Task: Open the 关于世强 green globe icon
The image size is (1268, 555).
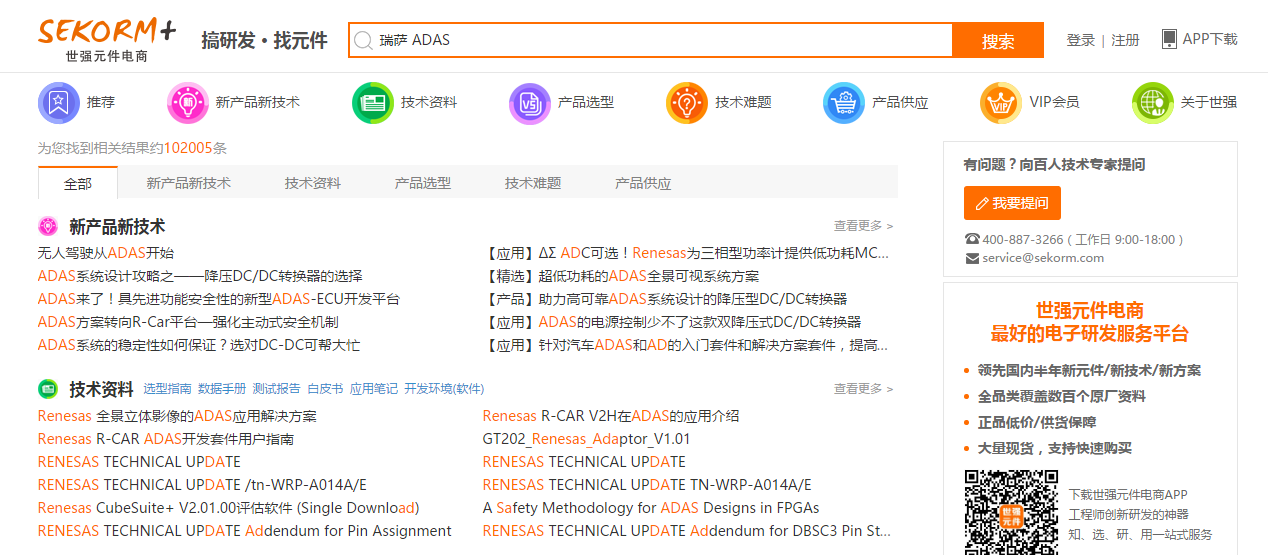Action: pyautogui.click(x=1153, y=103)
